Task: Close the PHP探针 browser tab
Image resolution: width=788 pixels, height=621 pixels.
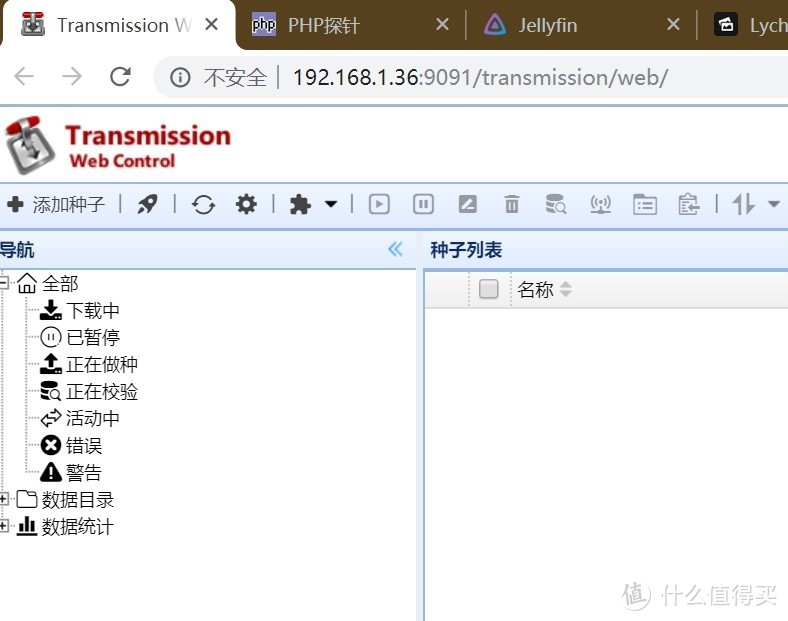Action: pos(442,24)
